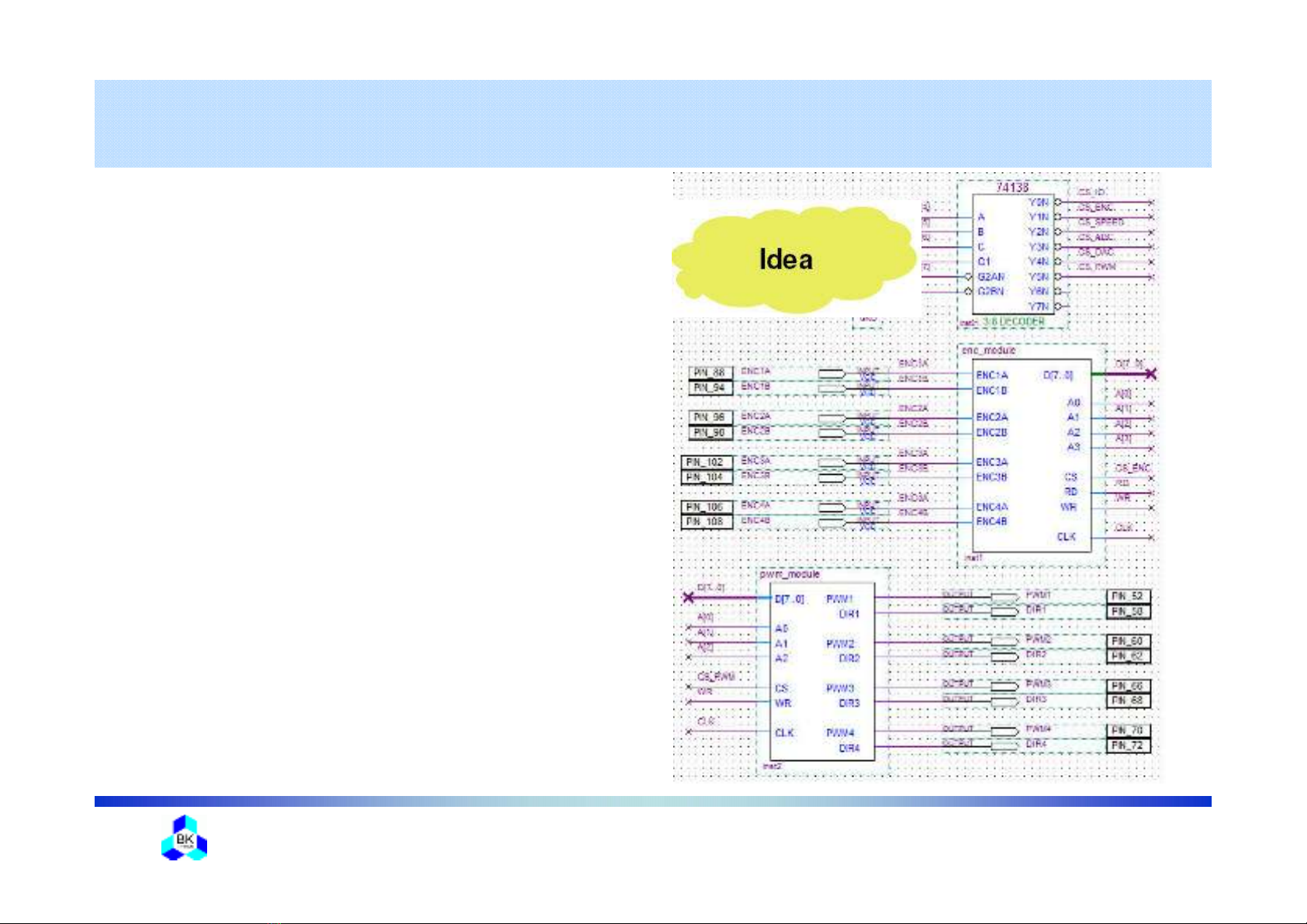Image resolution: width=1307 pixels, height=924 pixels.
Task: Select the PIN_52 pin assignment box
Action: pyautogui.click(x=1128, y=597)
